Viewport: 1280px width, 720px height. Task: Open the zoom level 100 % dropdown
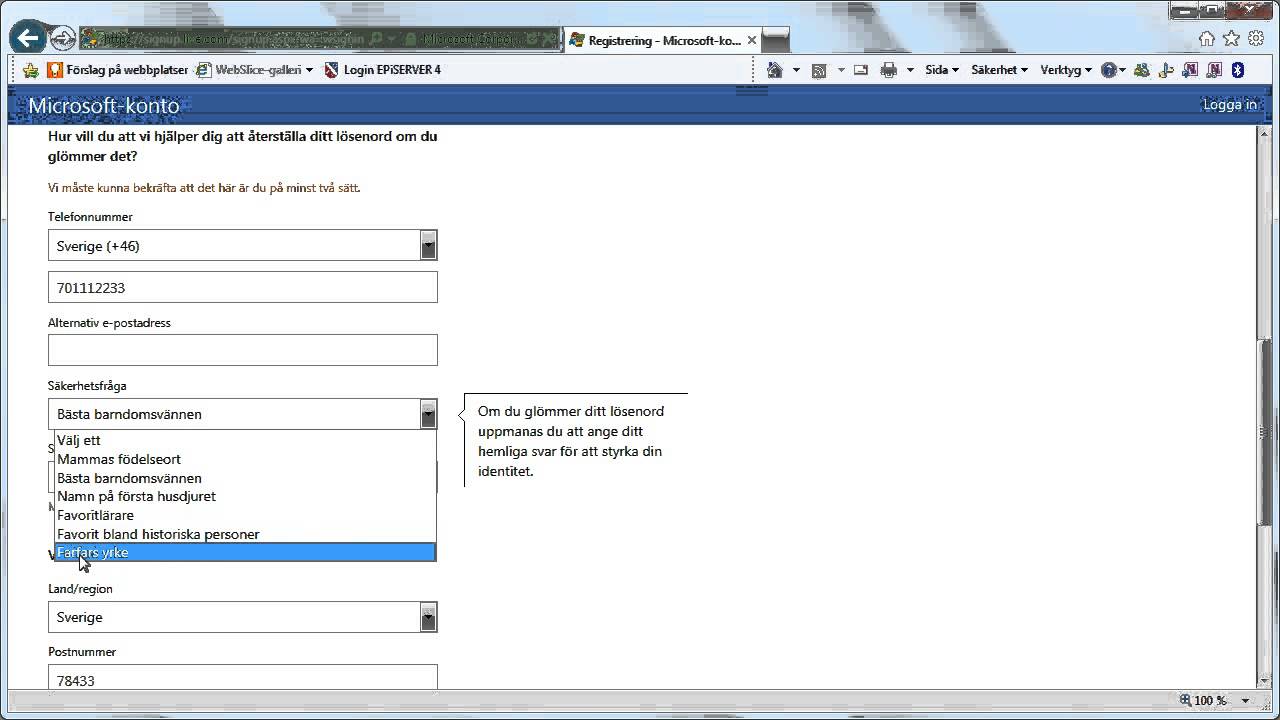tap(1246, 701)
